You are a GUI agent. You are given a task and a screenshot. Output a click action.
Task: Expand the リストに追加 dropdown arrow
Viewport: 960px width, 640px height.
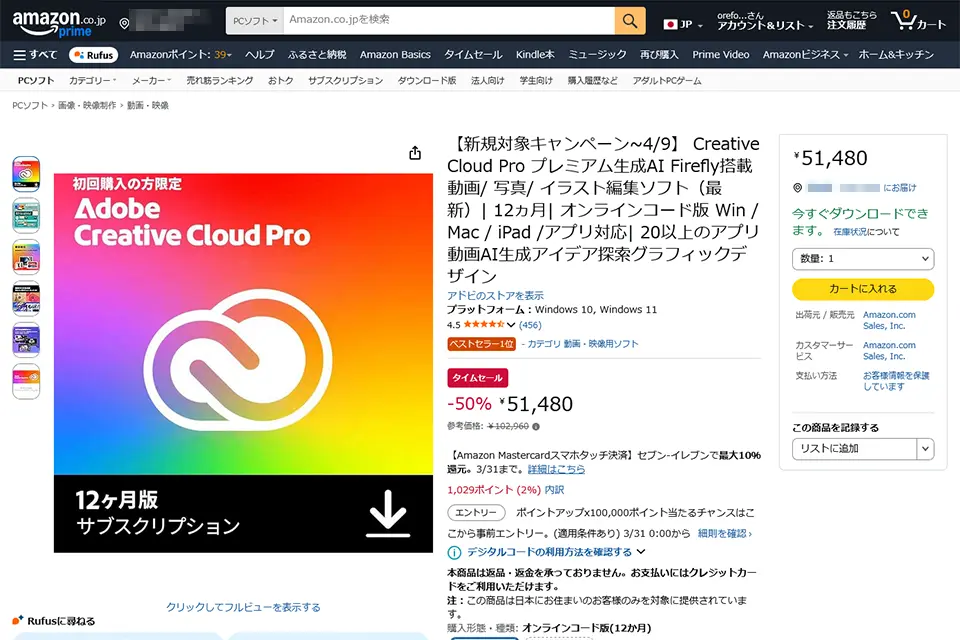point(925,449)
